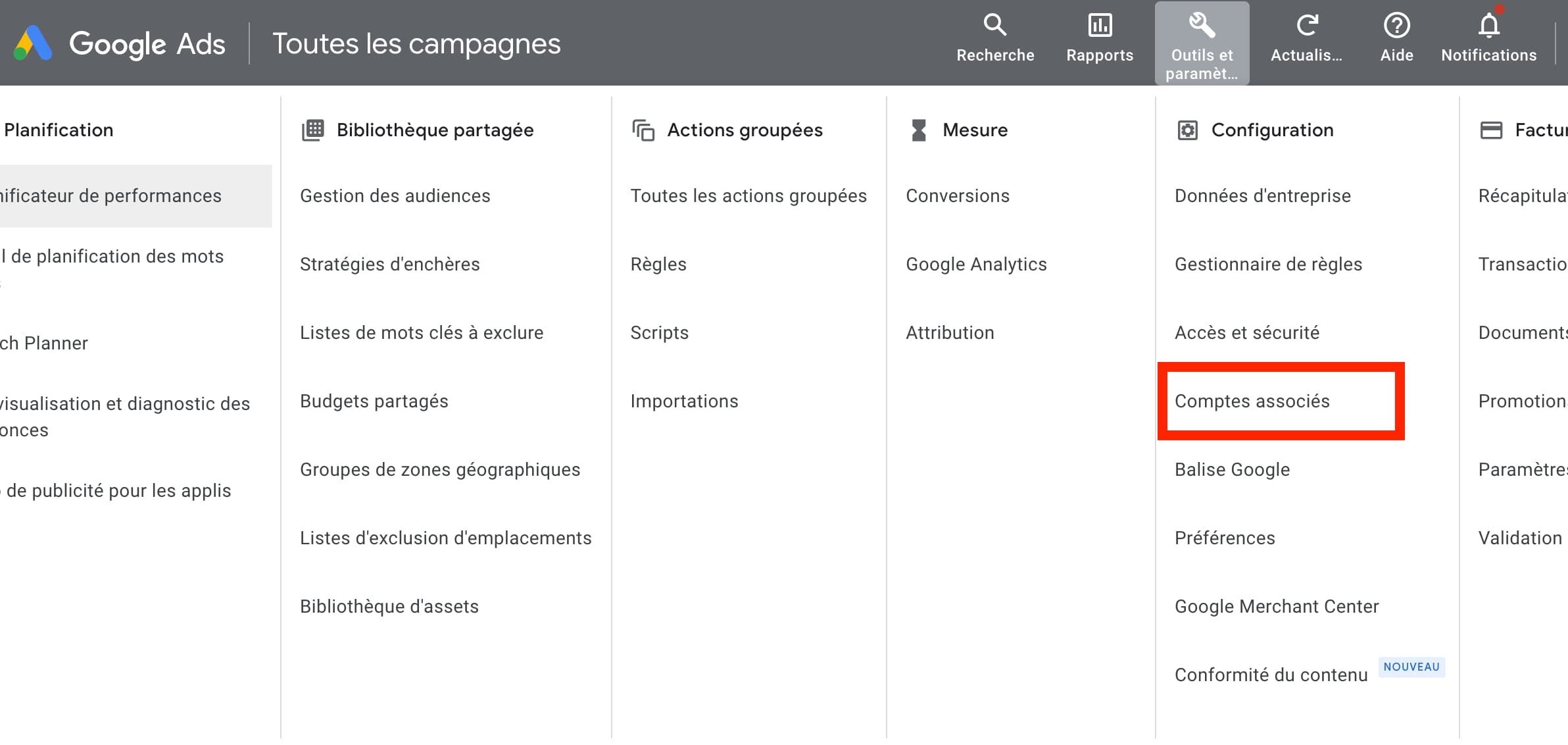Select Google Analytics under Mesure
The image size is (1568, 745).
pyautogui.click(x=976, y=265)
